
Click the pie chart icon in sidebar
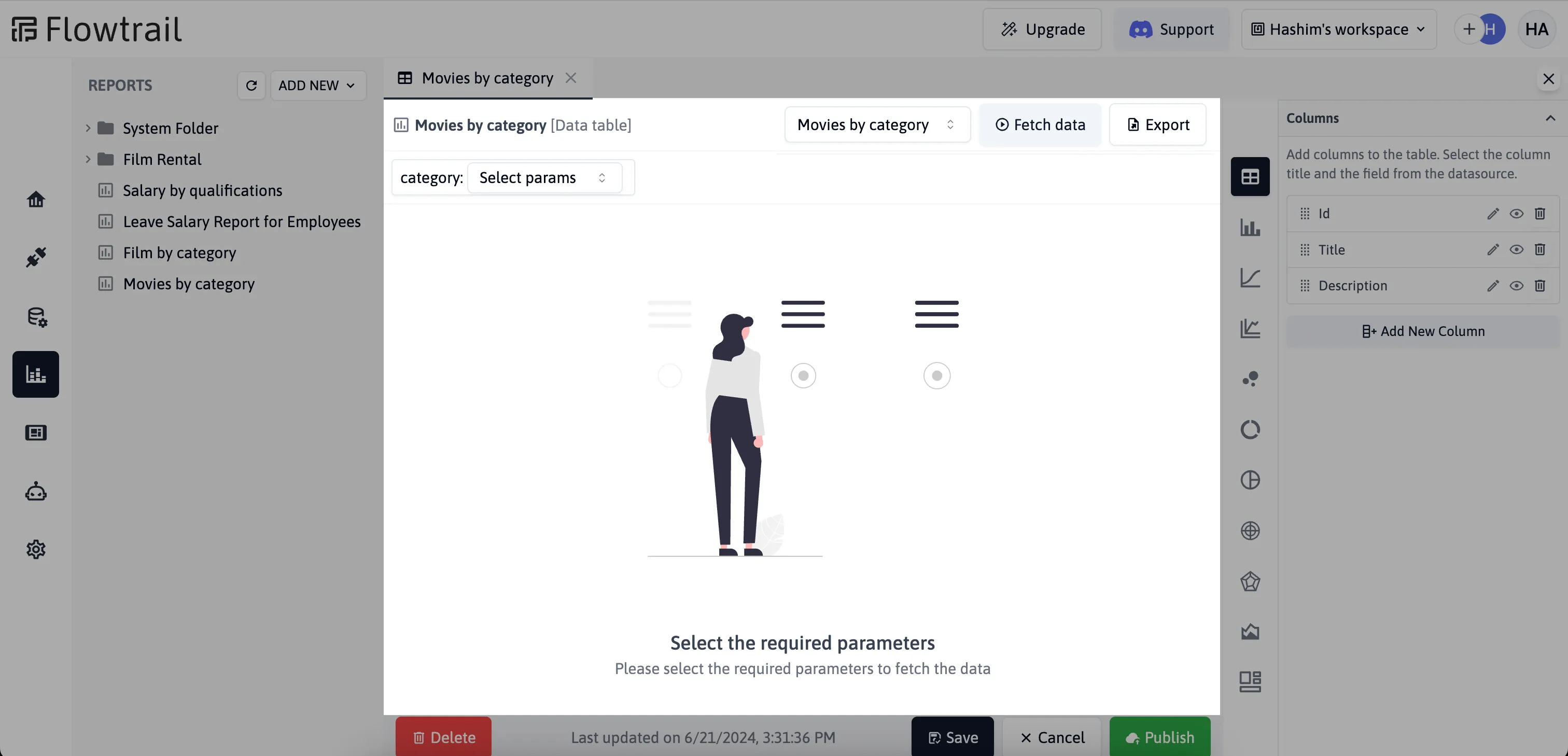click(1250, 480)
